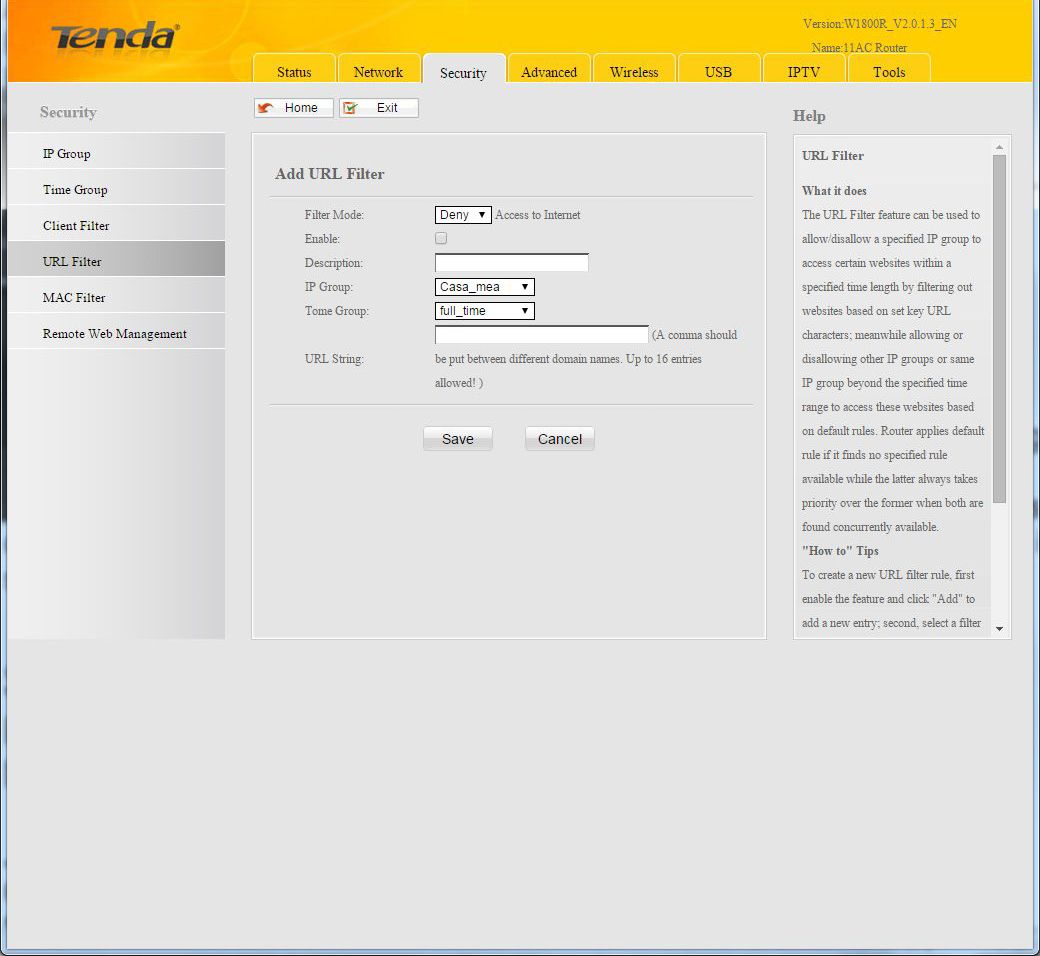The width and height of the screenshot is (1040, 956).
Task: Expand the IP Group Casa_mea dropdown
Action: (x=484, y=287)
